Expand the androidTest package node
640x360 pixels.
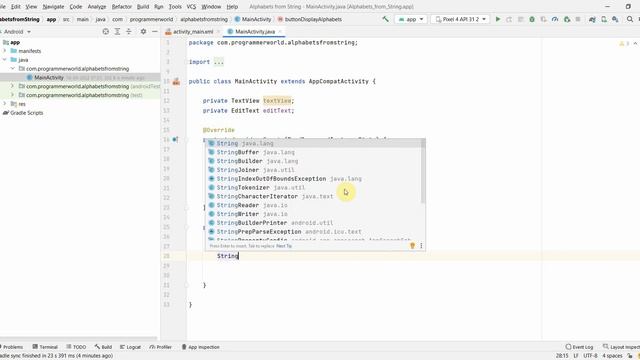point(13,86)
